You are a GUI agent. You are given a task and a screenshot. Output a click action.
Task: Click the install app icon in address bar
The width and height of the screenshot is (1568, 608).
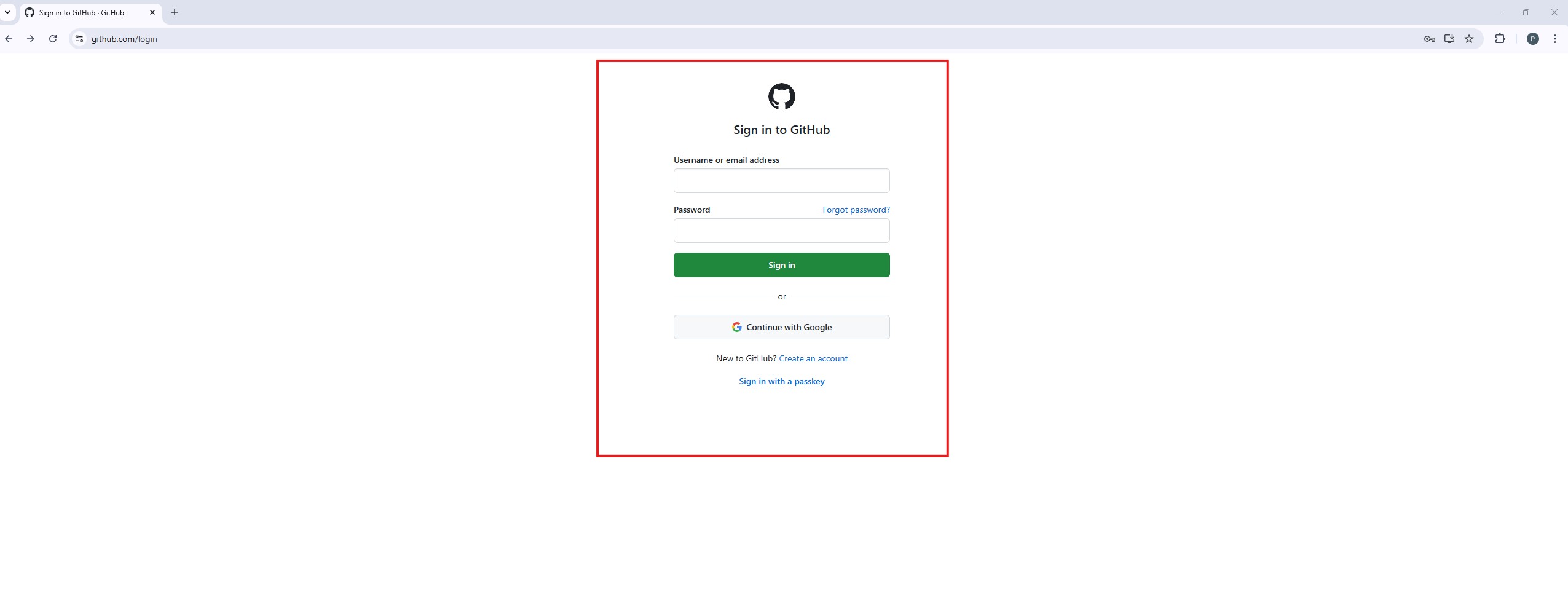1449,39
